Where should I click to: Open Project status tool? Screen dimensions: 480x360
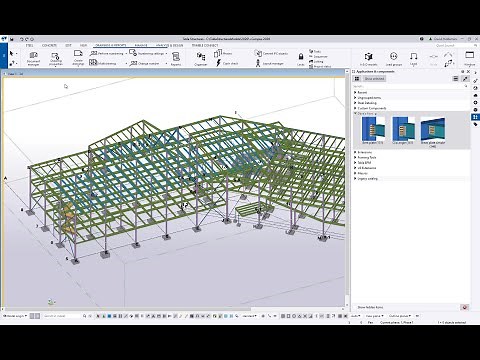[320, 67]
